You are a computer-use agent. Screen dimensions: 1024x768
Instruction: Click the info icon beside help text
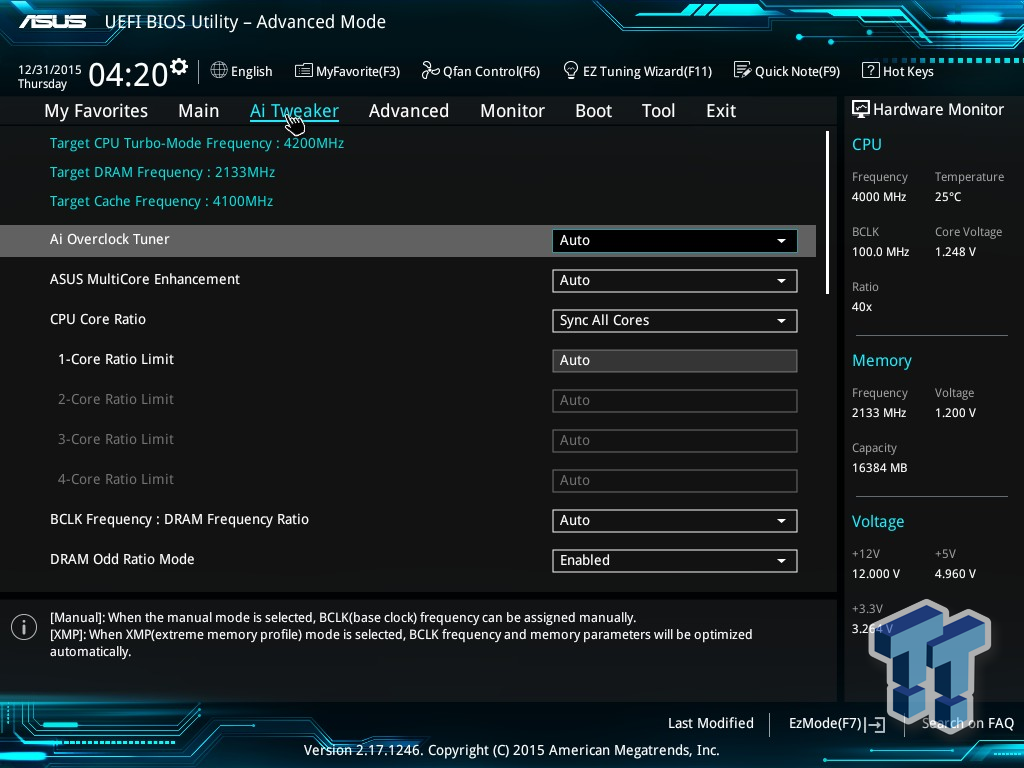coord(24,628)
